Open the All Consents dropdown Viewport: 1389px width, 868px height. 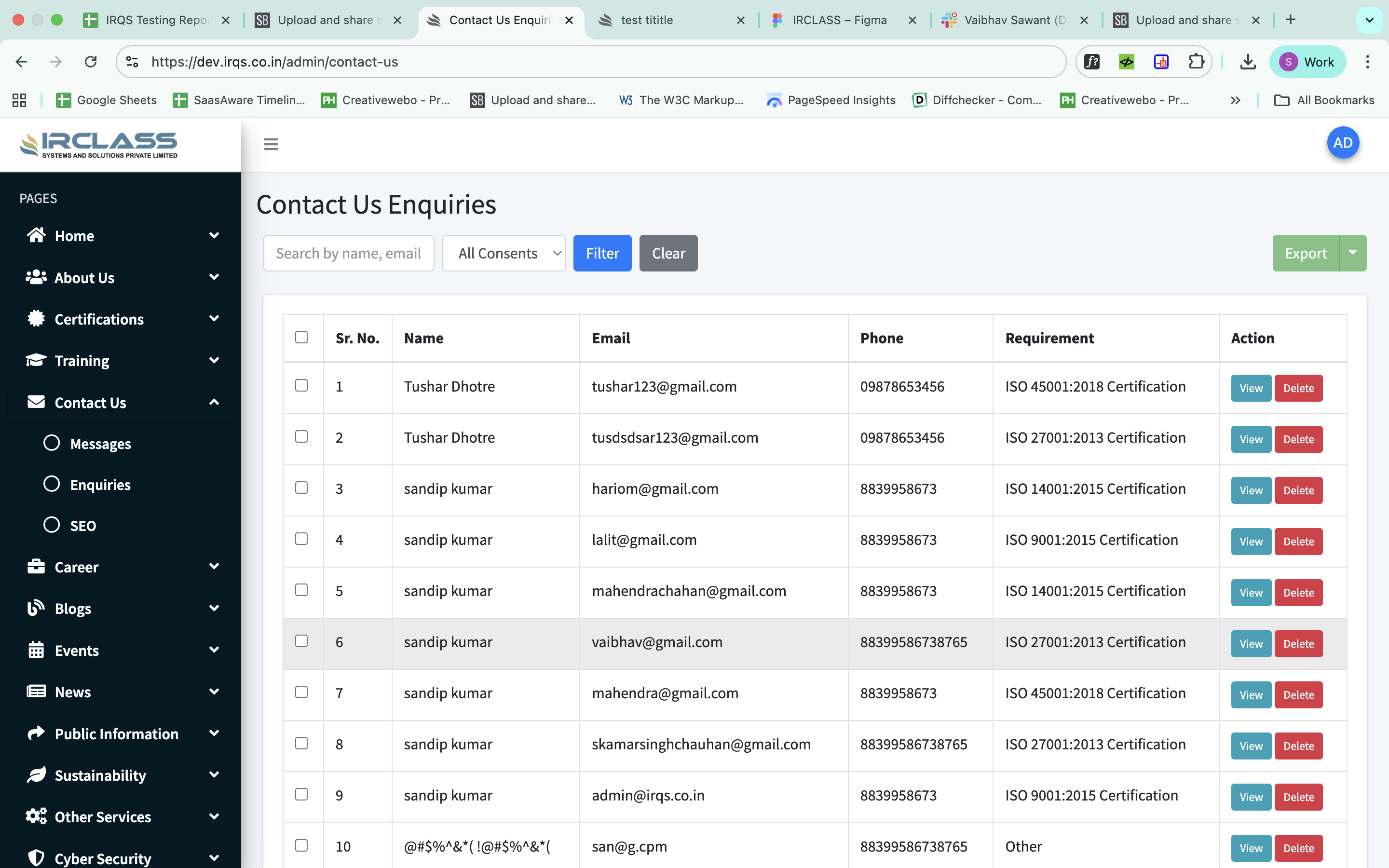click(x=504, y=253)
